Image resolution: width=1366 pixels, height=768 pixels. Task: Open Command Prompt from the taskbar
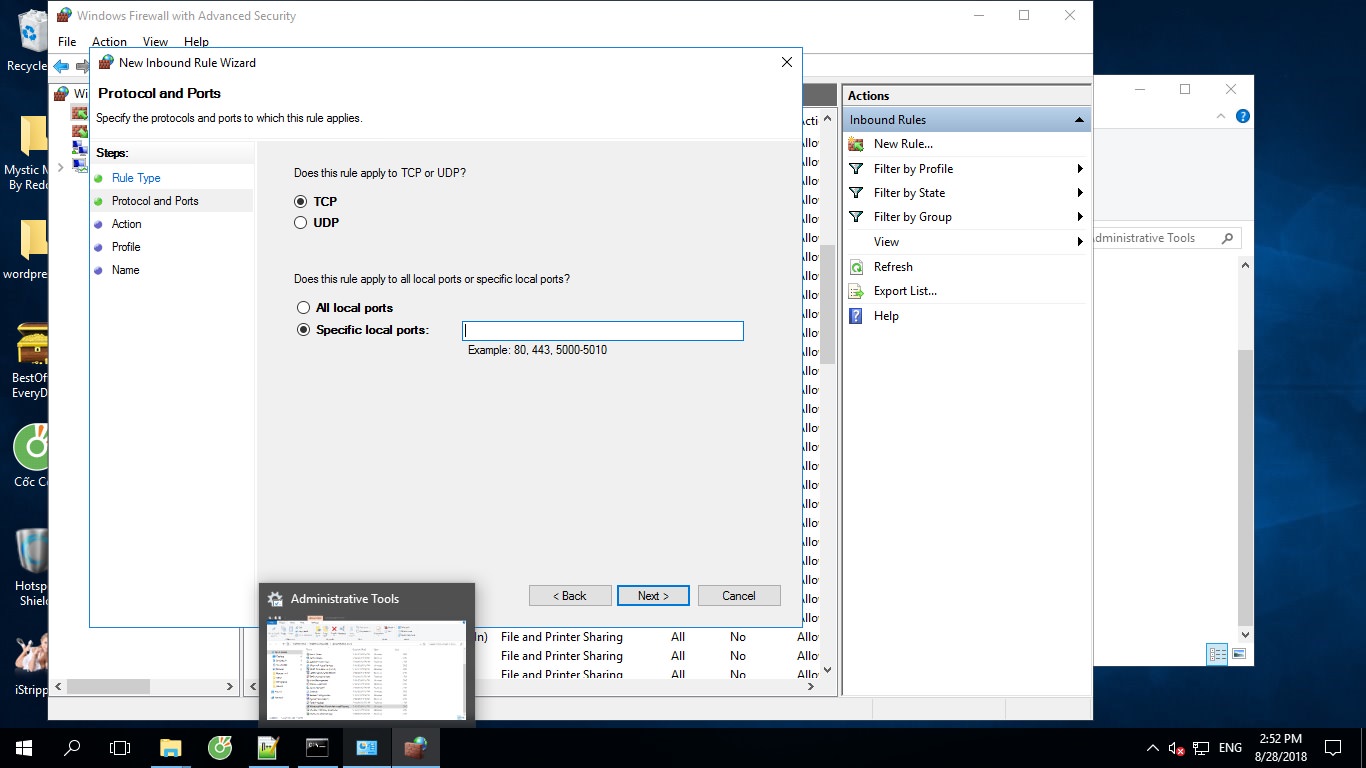pyautogui.click(x=317, y=748)
